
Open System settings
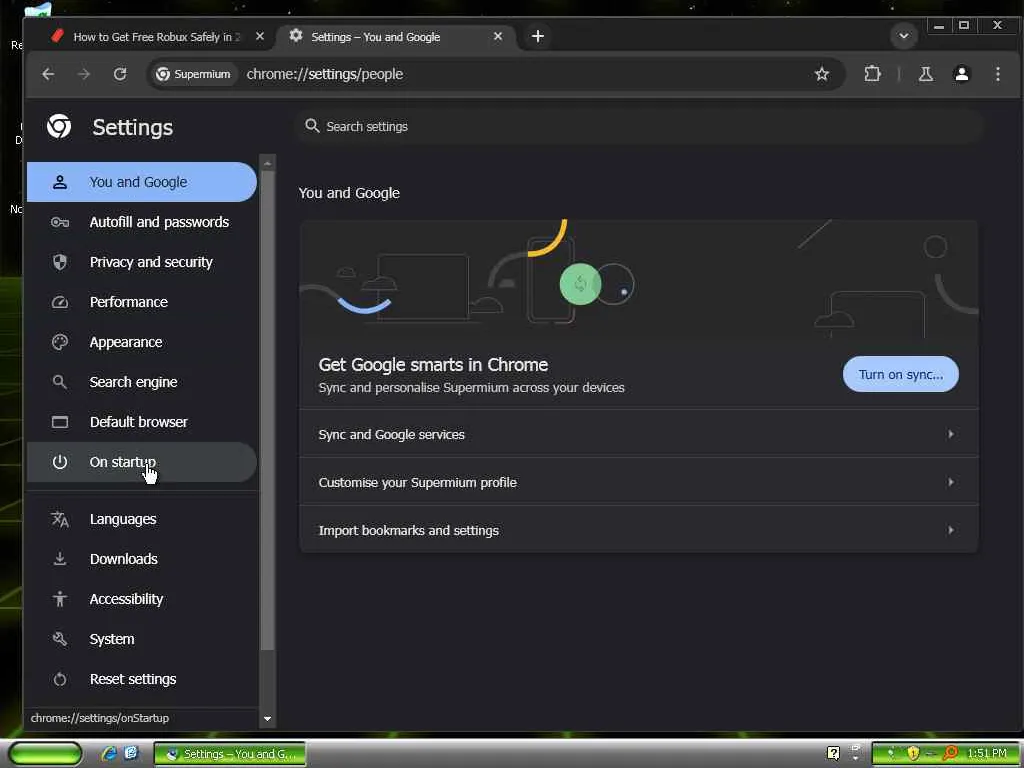142,639
